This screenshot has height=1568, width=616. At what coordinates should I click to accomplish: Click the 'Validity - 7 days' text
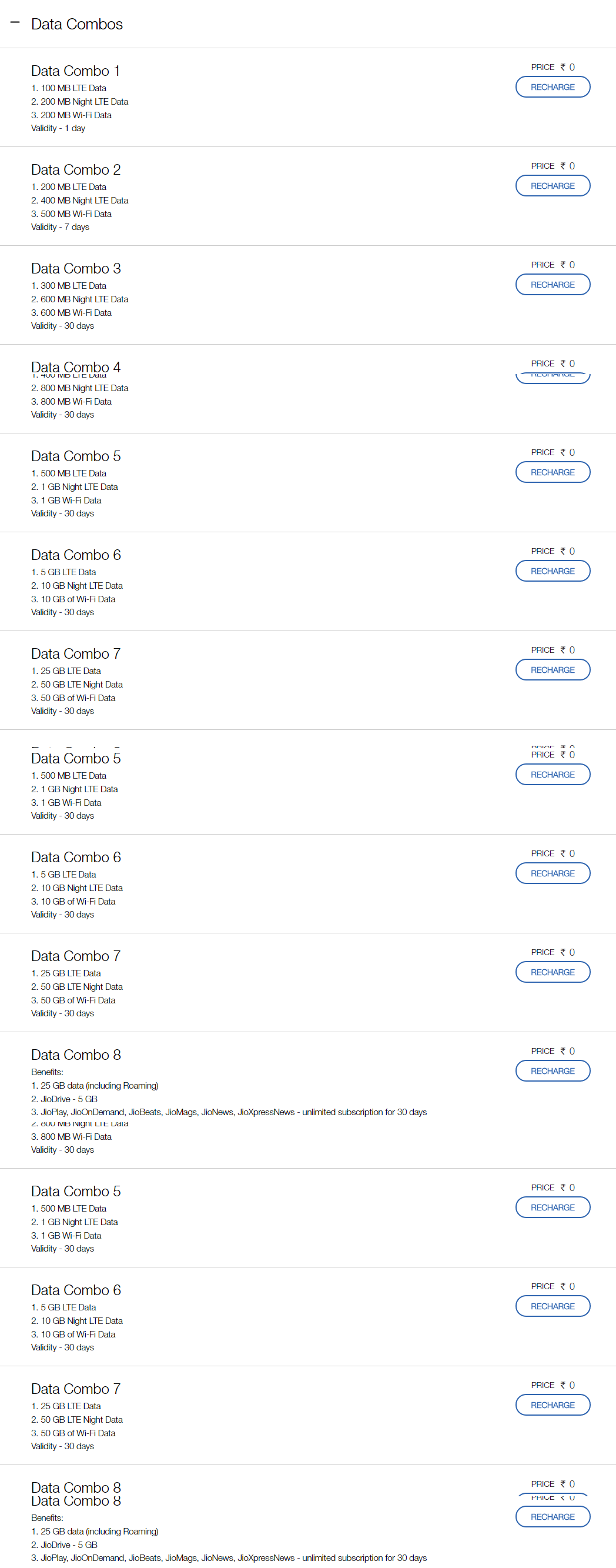tap(60, 227)
